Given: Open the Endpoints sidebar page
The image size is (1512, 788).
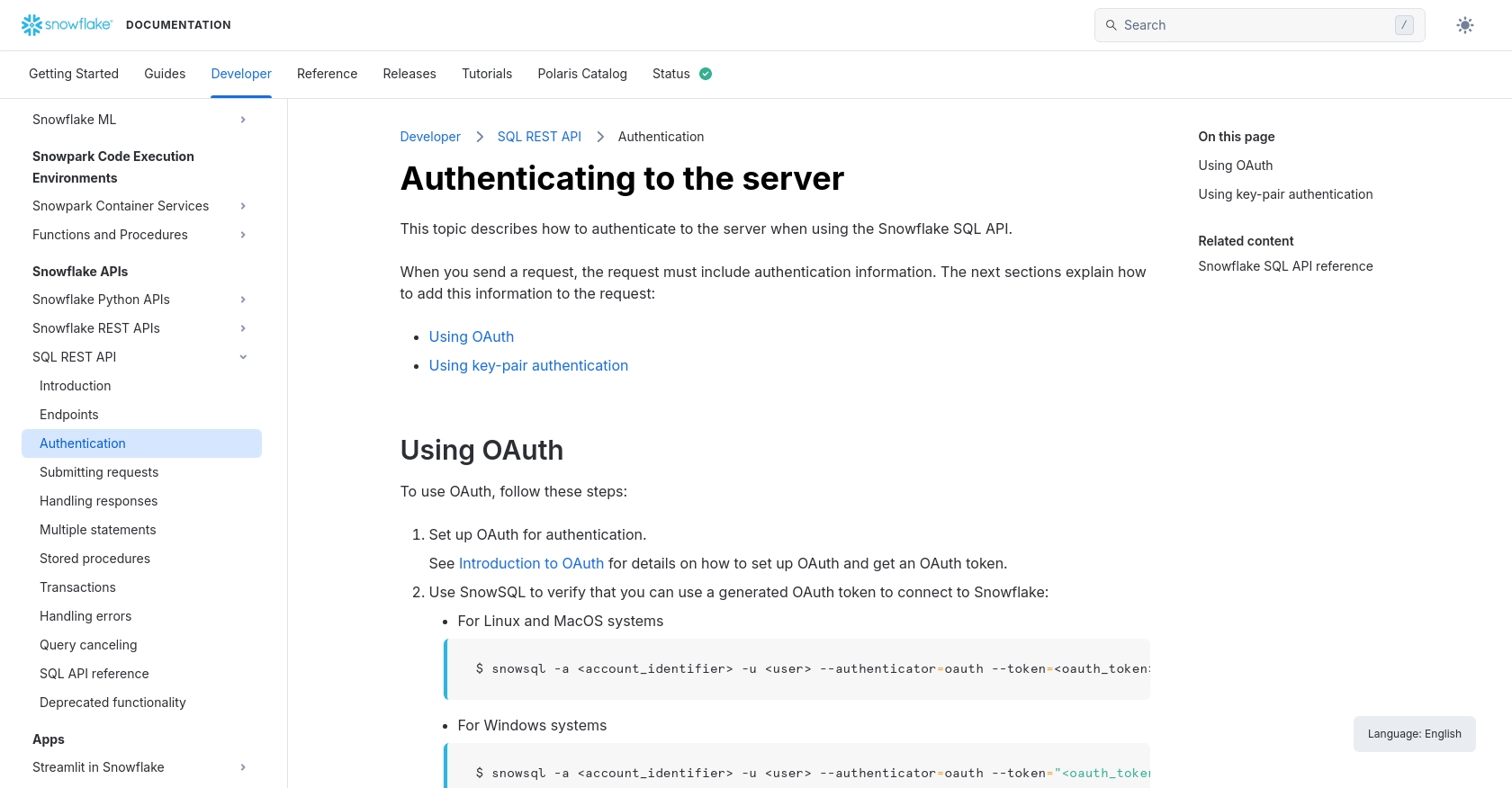Looking at the screenshot, I should pyautogui.click(x=69, y=415).
